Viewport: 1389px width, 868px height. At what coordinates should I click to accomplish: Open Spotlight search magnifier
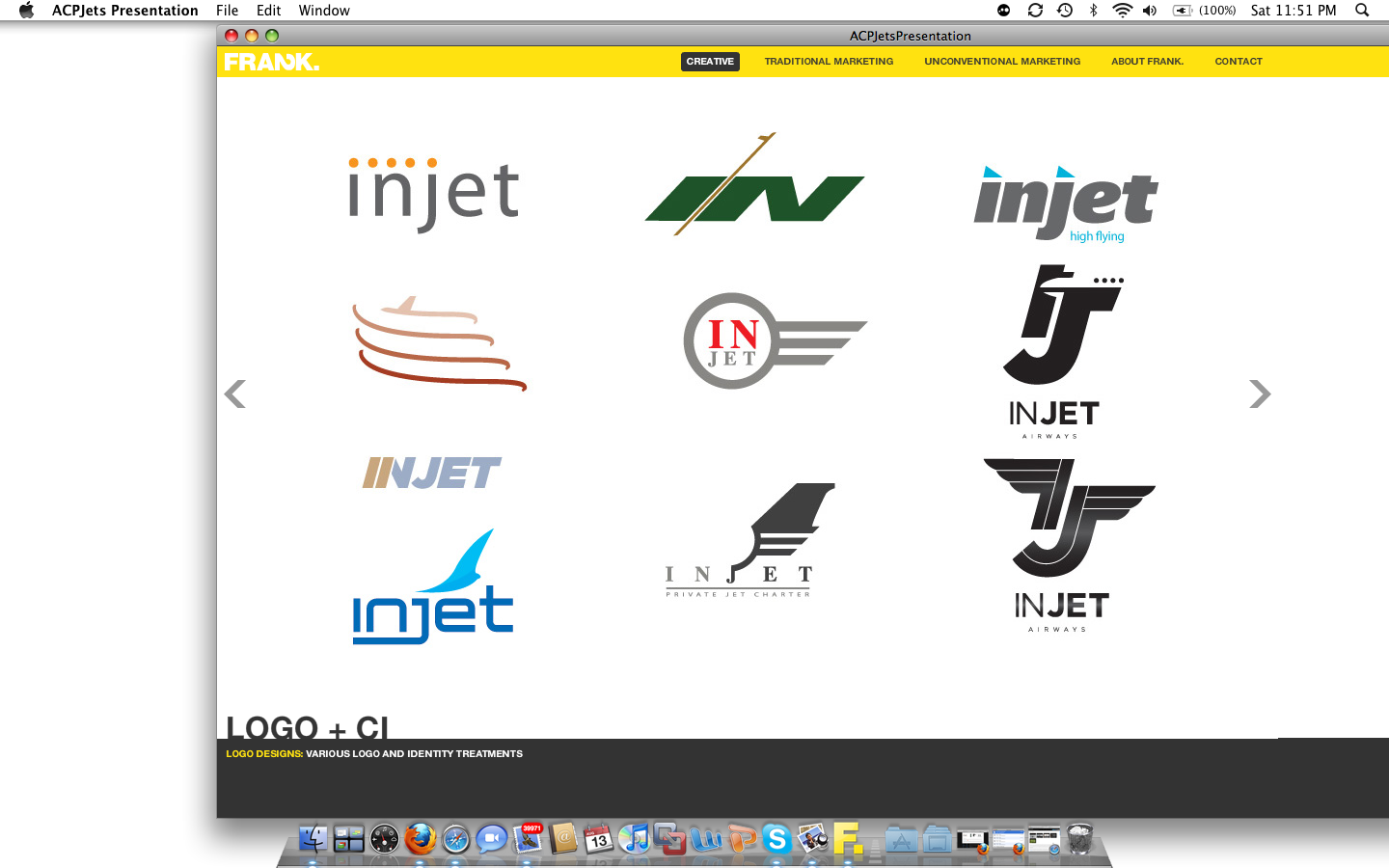(1362, 11)
